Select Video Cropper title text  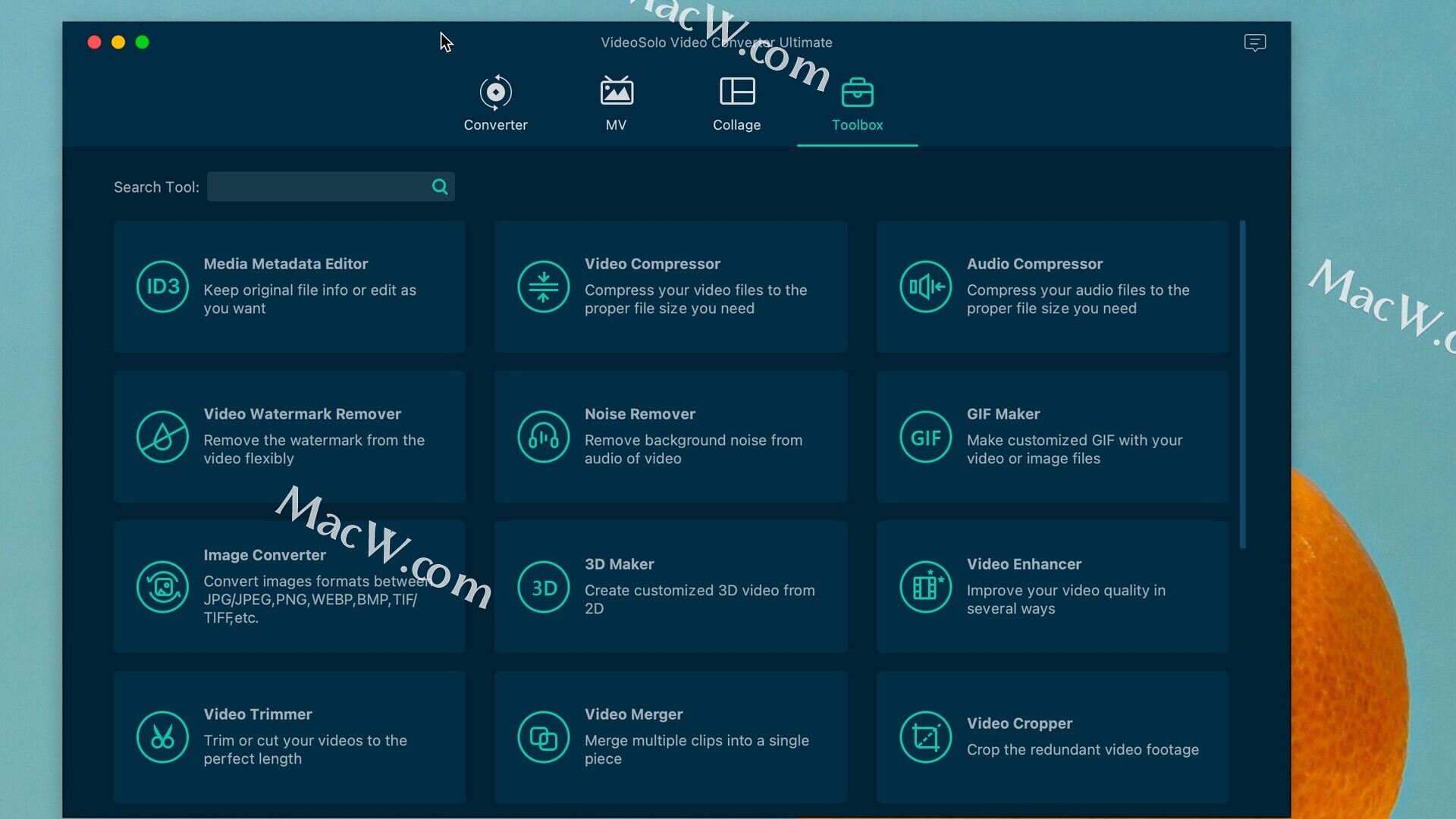(1019, 723)
